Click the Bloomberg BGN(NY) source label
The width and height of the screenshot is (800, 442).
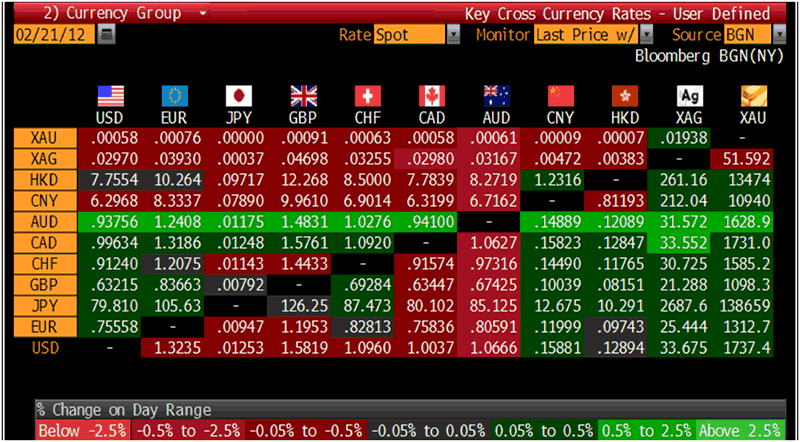click(709, 56)
